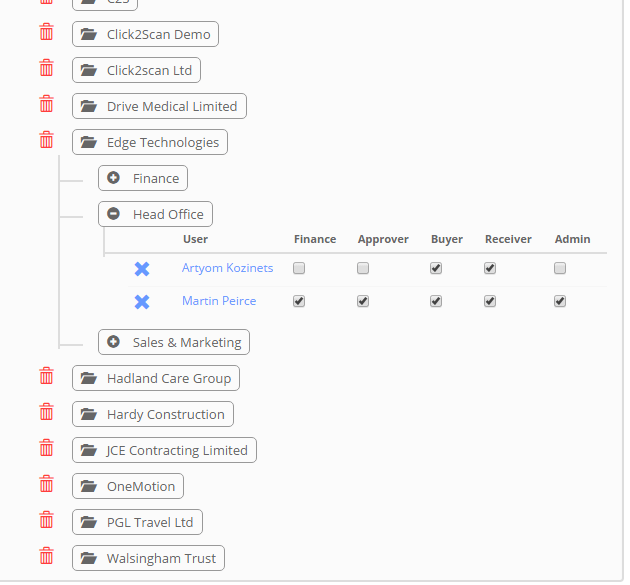Expand the Click2Scan Demo folder
Viewport: 630px width, 585px height.
click(x=145, y=34)
